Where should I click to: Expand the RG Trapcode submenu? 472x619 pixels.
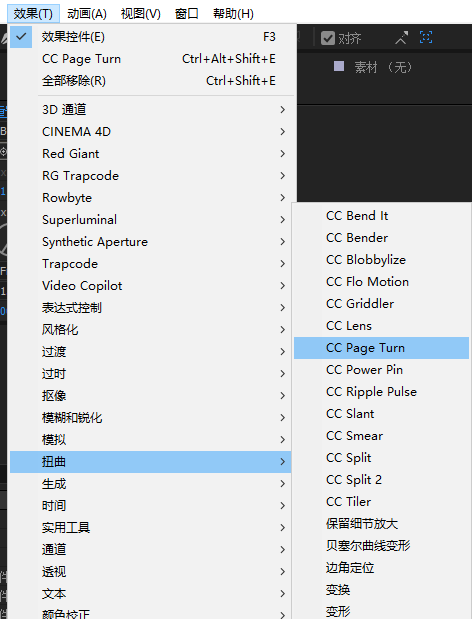[x=150, y=175]
